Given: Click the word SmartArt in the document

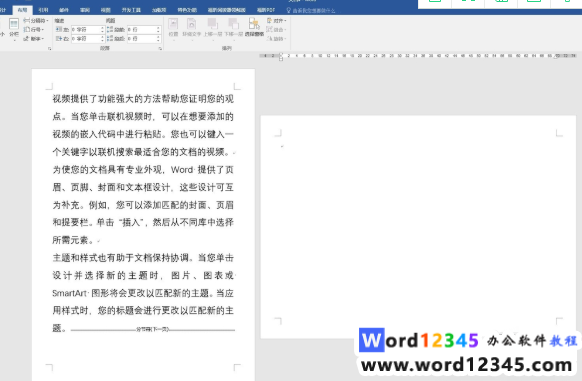Looking at the screenshot, I should coord(69,293).
